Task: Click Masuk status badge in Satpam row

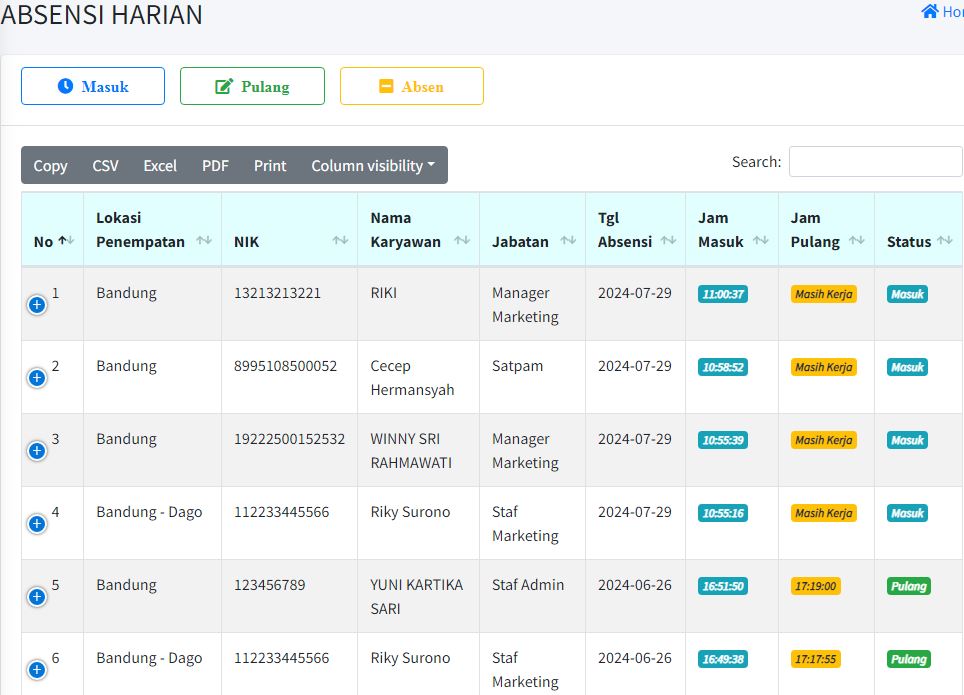Action: click(x=907, y=367)
